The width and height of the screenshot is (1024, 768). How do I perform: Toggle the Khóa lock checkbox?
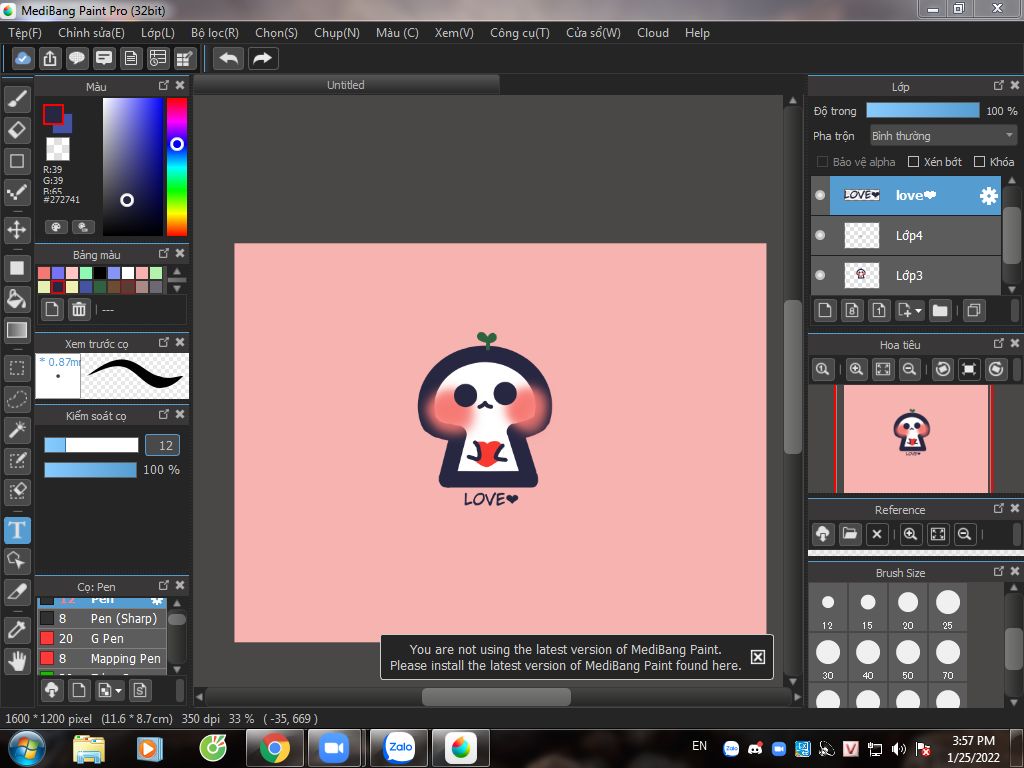pos(979,162)
